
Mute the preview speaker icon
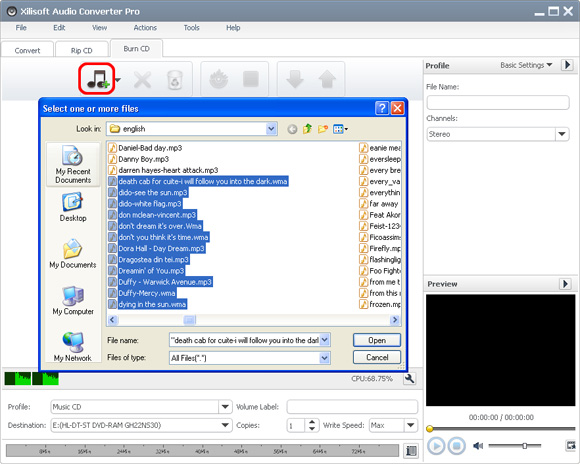click(478, 446)
